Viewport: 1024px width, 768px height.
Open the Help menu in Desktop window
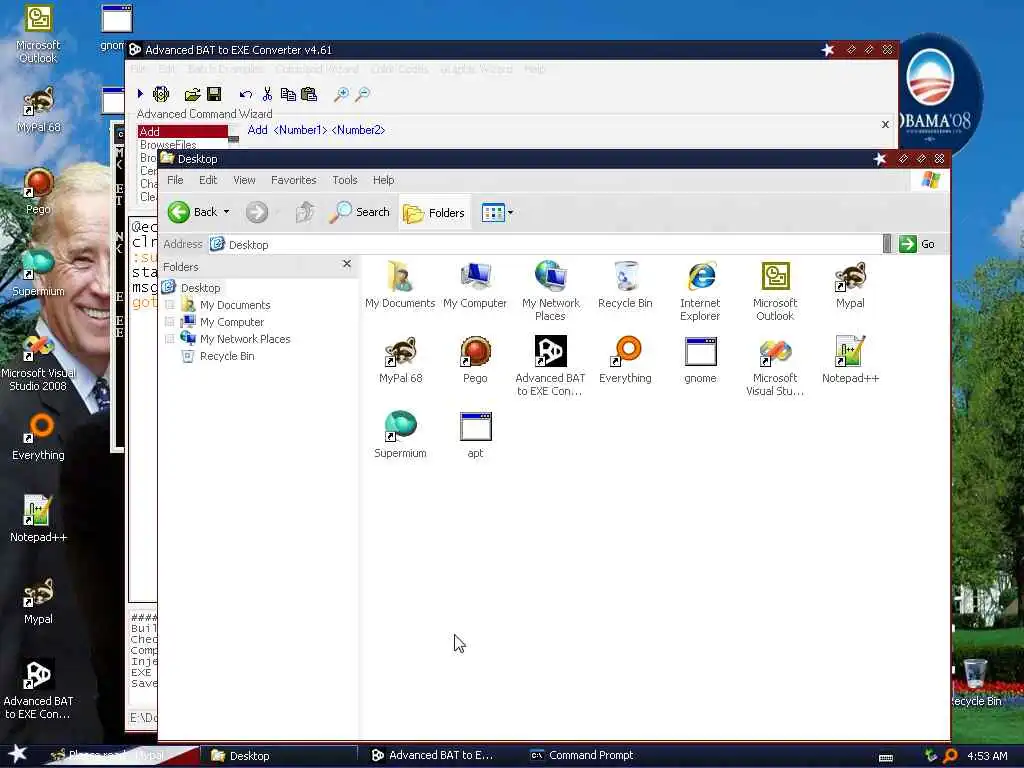(x=383, y=180)
